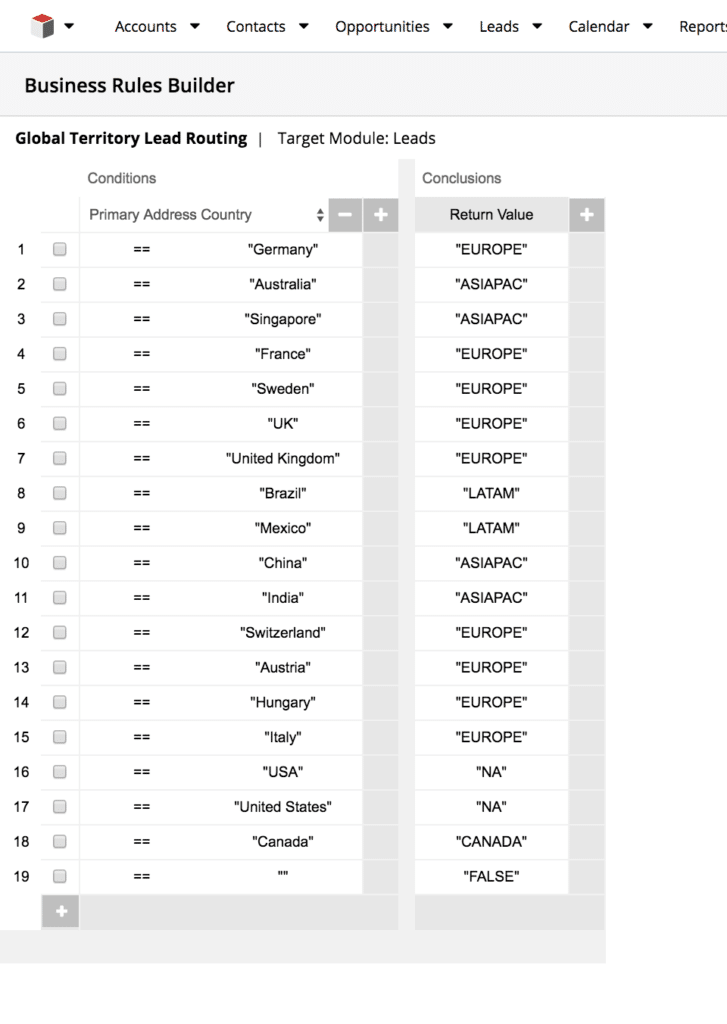The height and width of the screenshot is (1024, 727).
Task: Tick the checkbox for row 19
Action: 59,876
